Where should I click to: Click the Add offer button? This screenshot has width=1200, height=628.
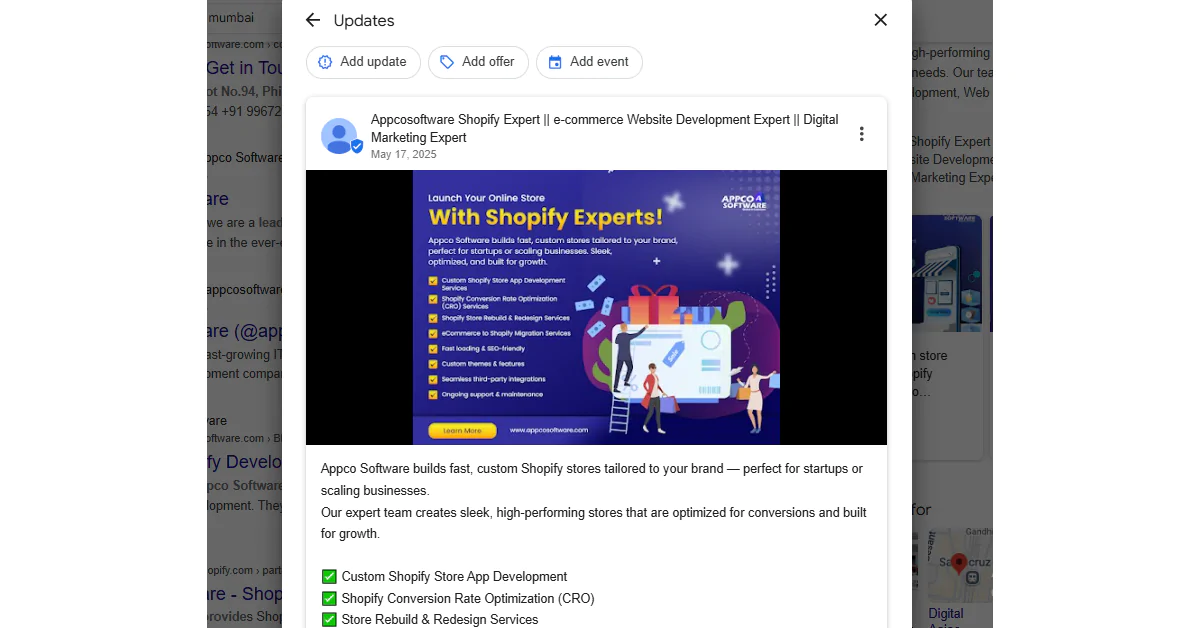[478, 62]
